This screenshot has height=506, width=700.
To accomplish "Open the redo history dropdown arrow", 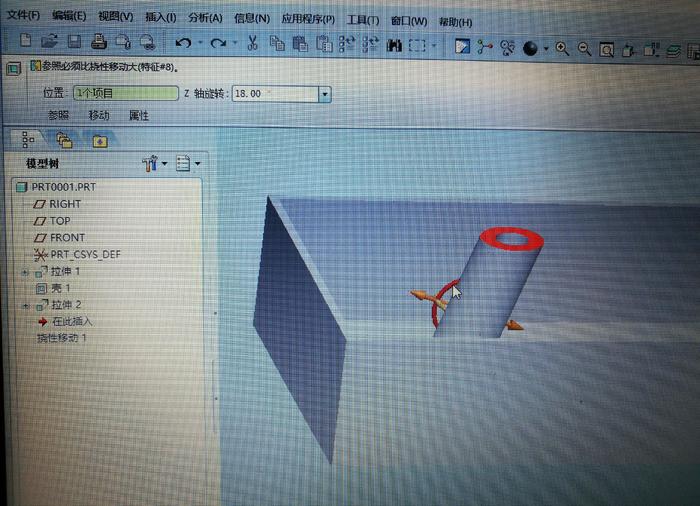I will tap(235, 43).
